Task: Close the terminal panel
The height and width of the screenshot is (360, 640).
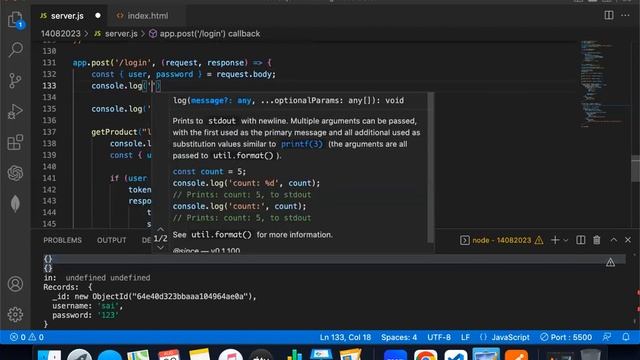Action: pos(628,240)
